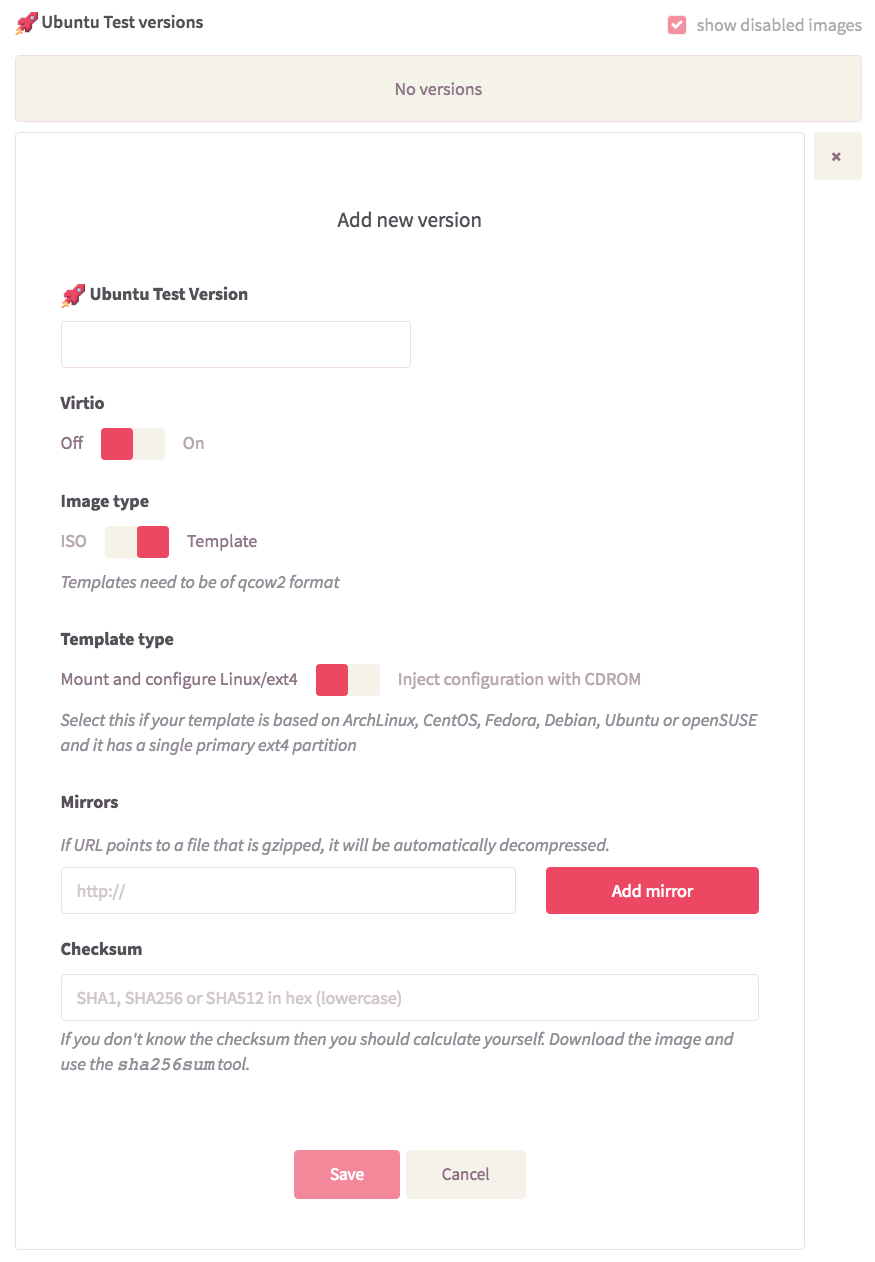Select the Virtio Off option label
This screenshot has height=1262, width=875.
click(72, 444)
